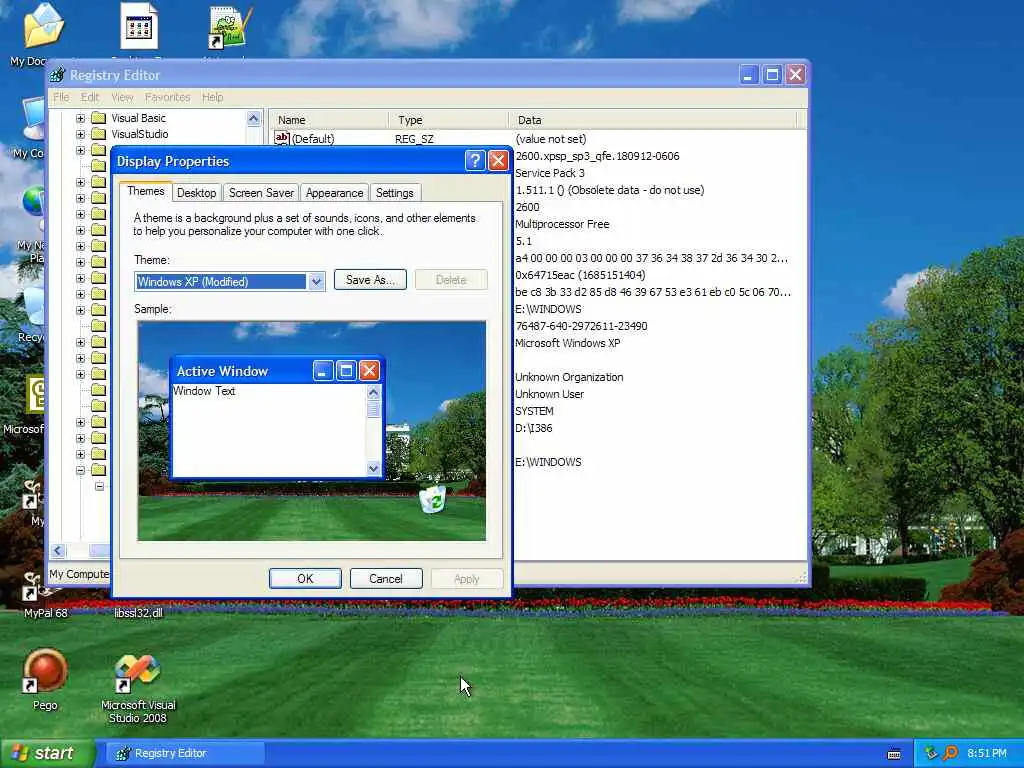
Task: Open the calendar-style desktop icon at top
Action: tap(138, 26)
